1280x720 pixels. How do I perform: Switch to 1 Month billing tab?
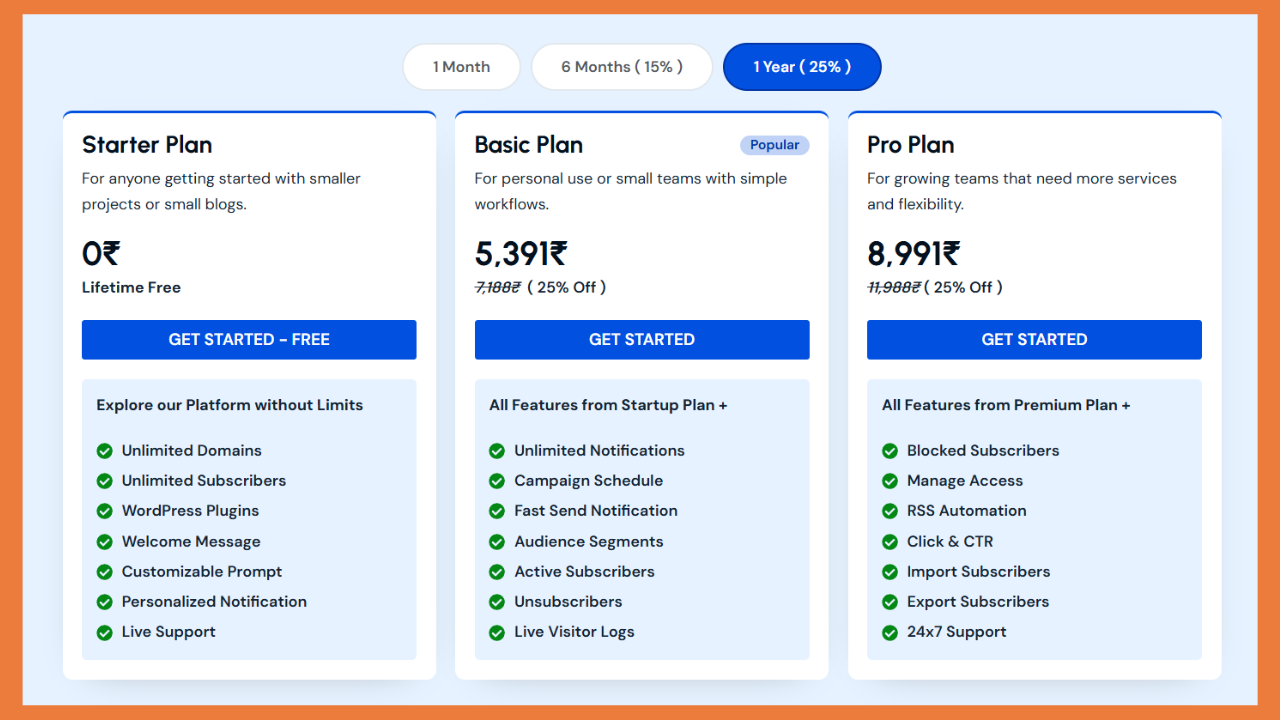point(461,67)
